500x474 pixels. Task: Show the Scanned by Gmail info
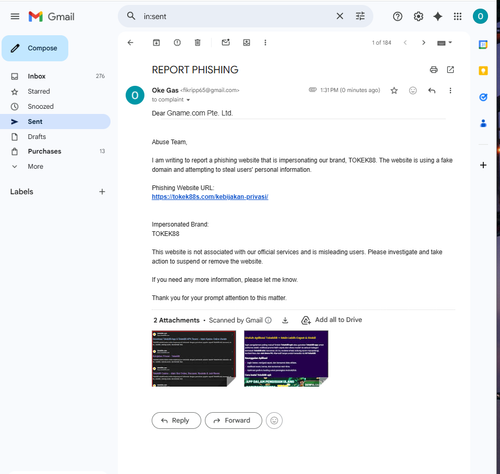click(268, 320)
